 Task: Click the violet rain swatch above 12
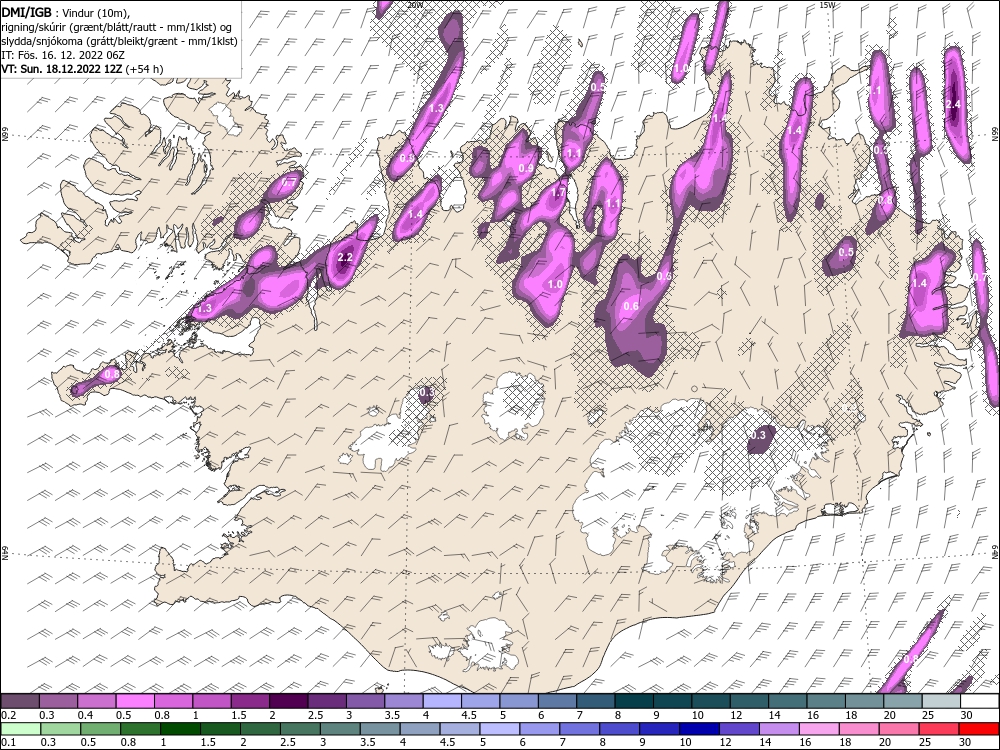739,729
